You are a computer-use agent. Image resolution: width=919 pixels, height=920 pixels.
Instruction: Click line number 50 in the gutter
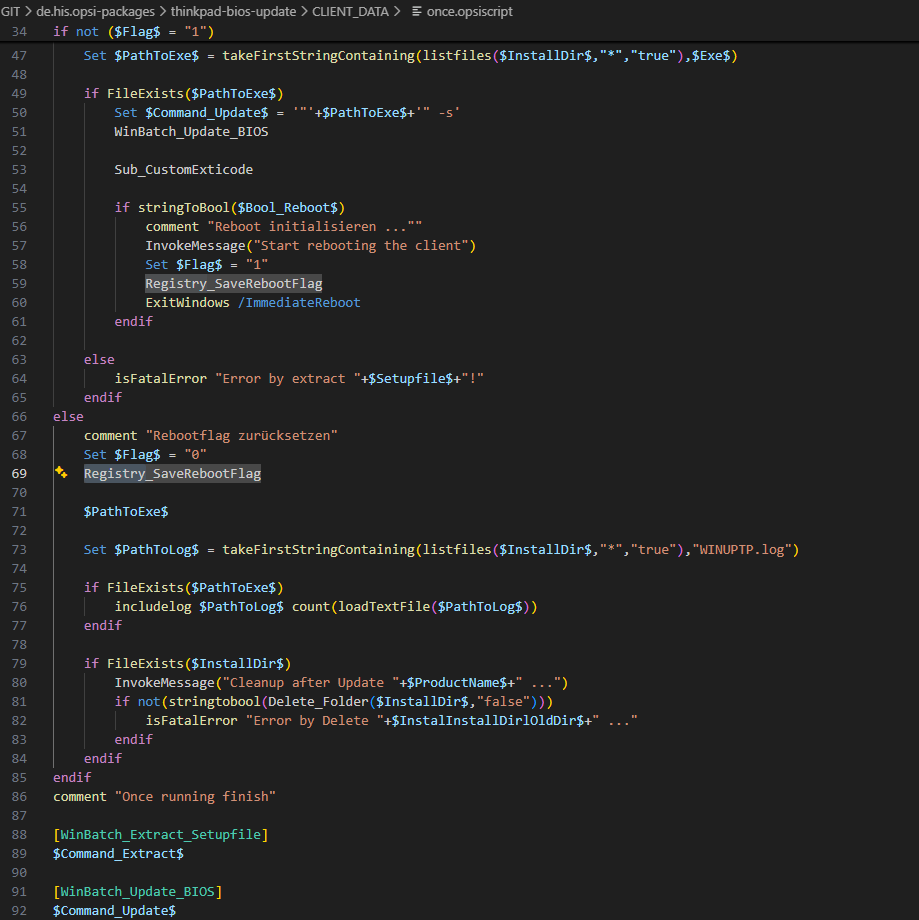20,112
